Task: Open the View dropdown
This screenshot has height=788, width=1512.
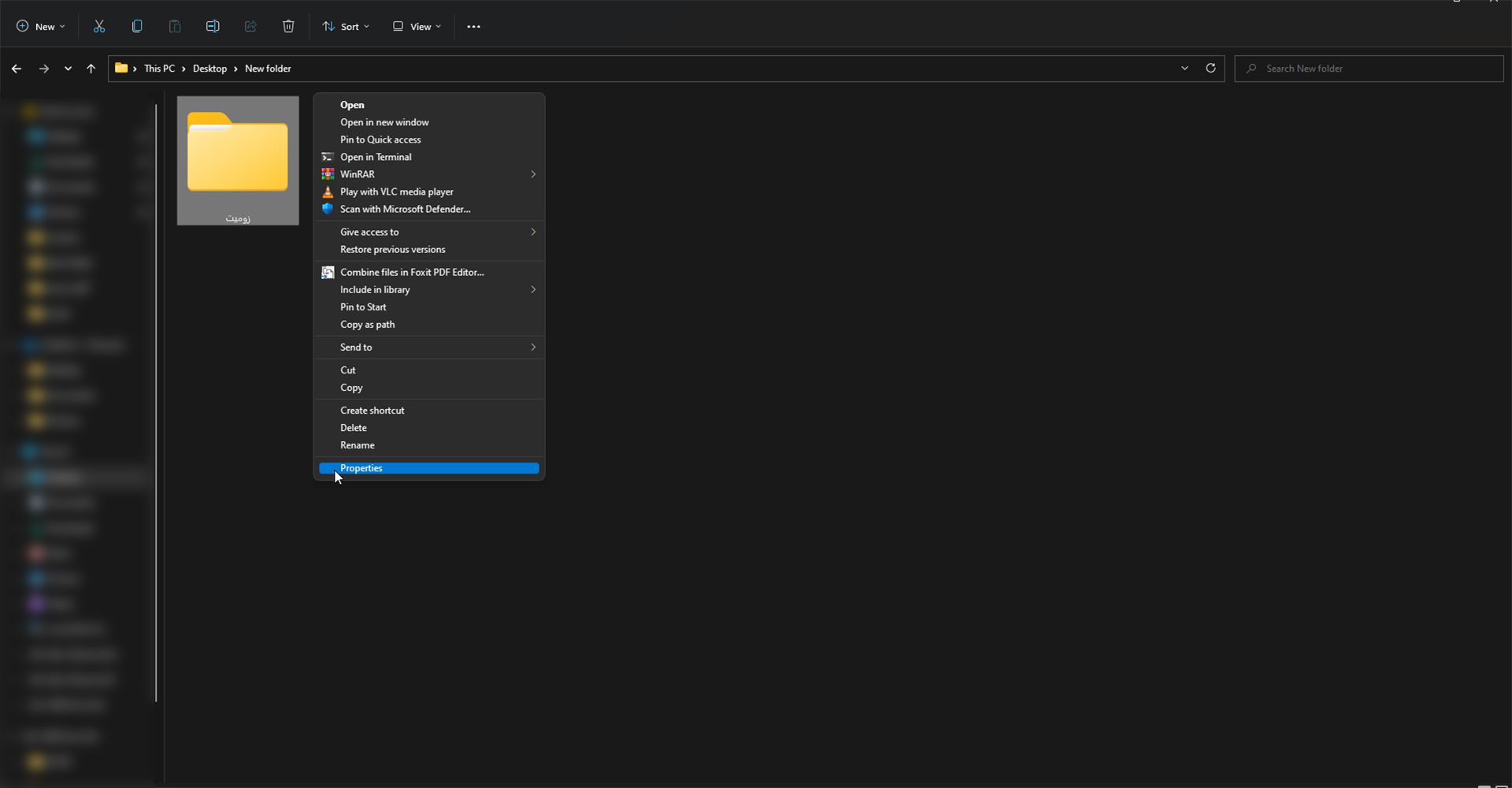Action: 417,27
